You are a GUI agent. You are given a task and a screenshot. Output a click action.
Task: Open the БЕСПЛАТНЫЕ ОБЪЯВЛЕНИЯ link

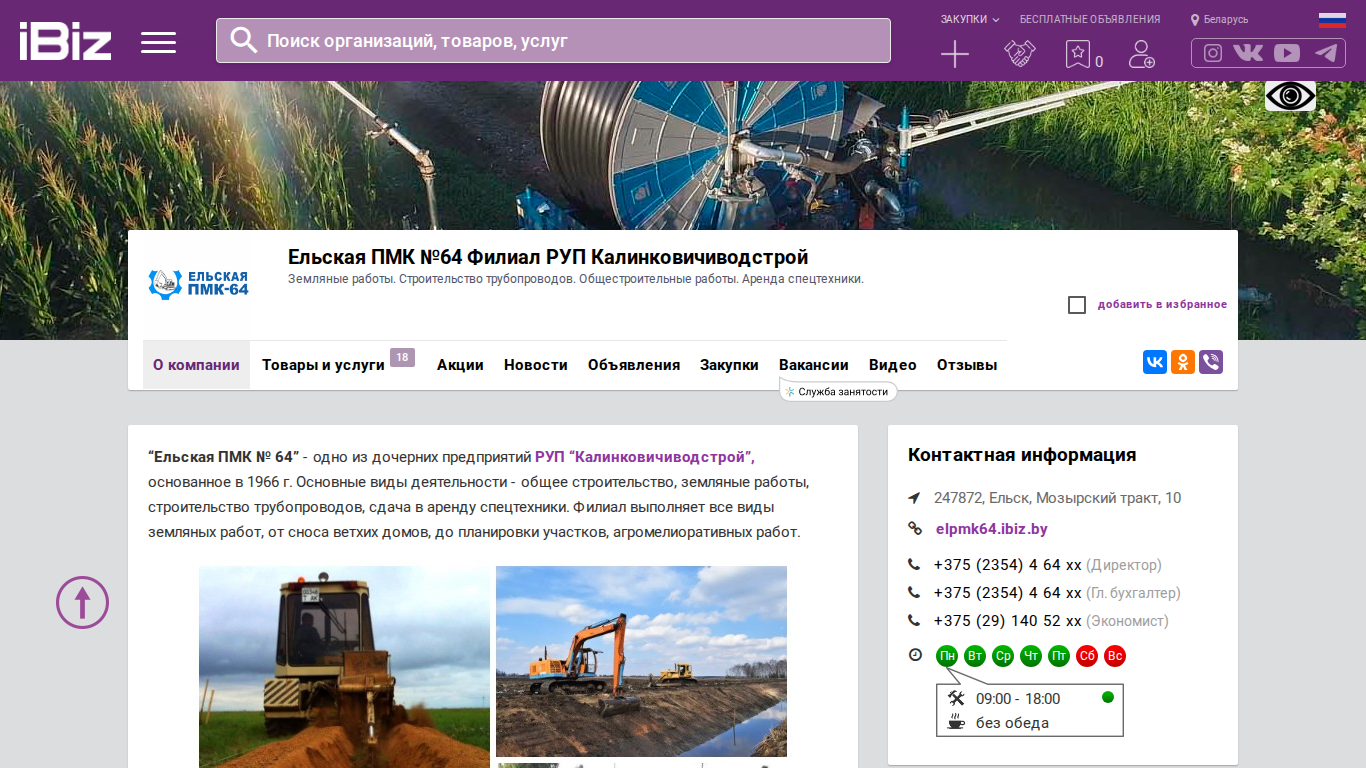(x=1090, y=19)
